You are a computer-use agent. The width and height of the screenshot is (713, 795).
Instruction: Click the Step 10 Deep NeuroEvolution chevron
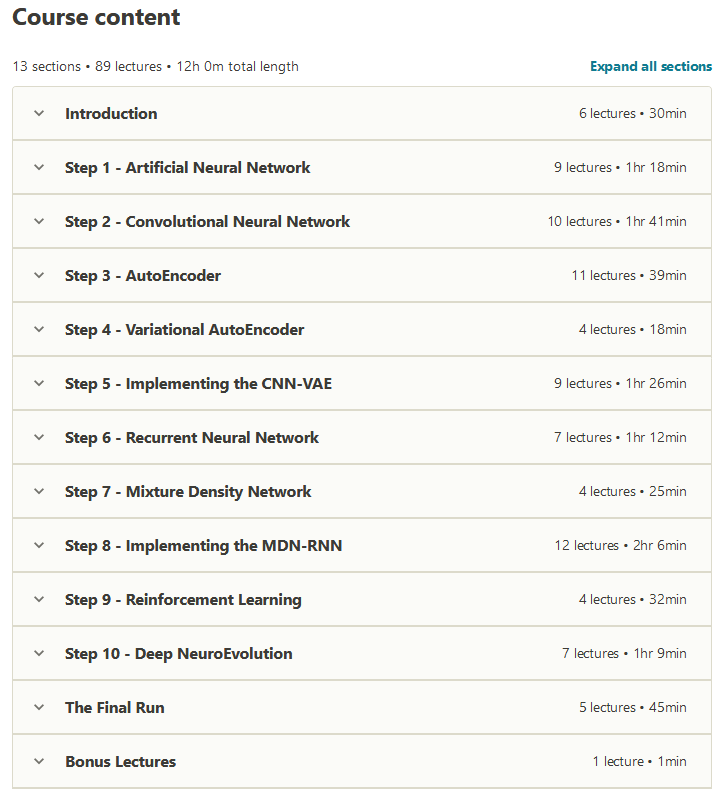pyautogui.click(x=39, y=654)
